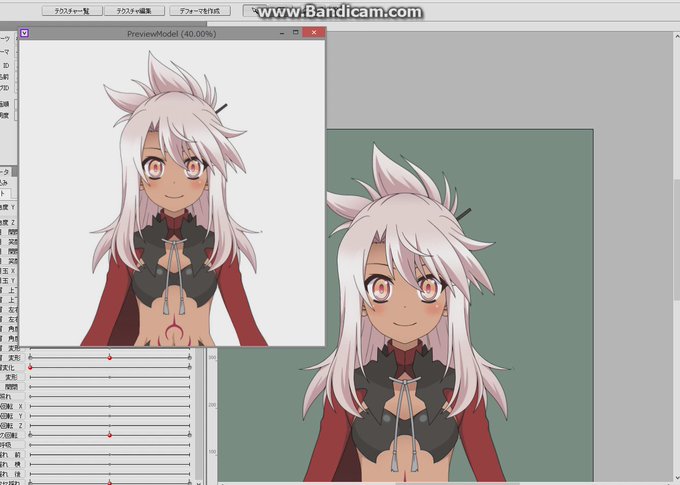Click the 100 mark on the canvas ruler
The image size is (680, 485).
pyautogui.click(x=212, y=452)
